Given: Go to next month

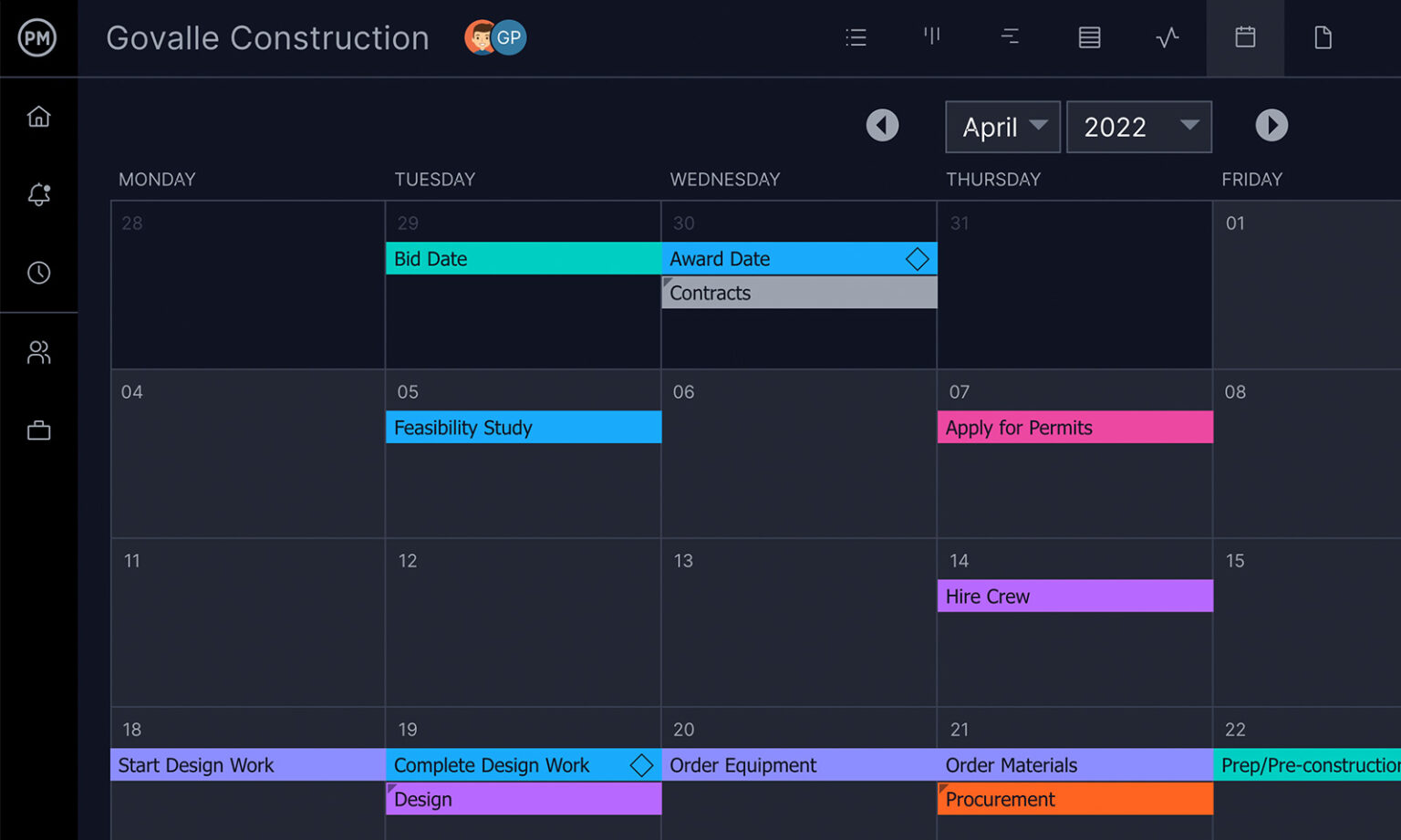Looking at the screenshot, I should (x=1271, y=126).
